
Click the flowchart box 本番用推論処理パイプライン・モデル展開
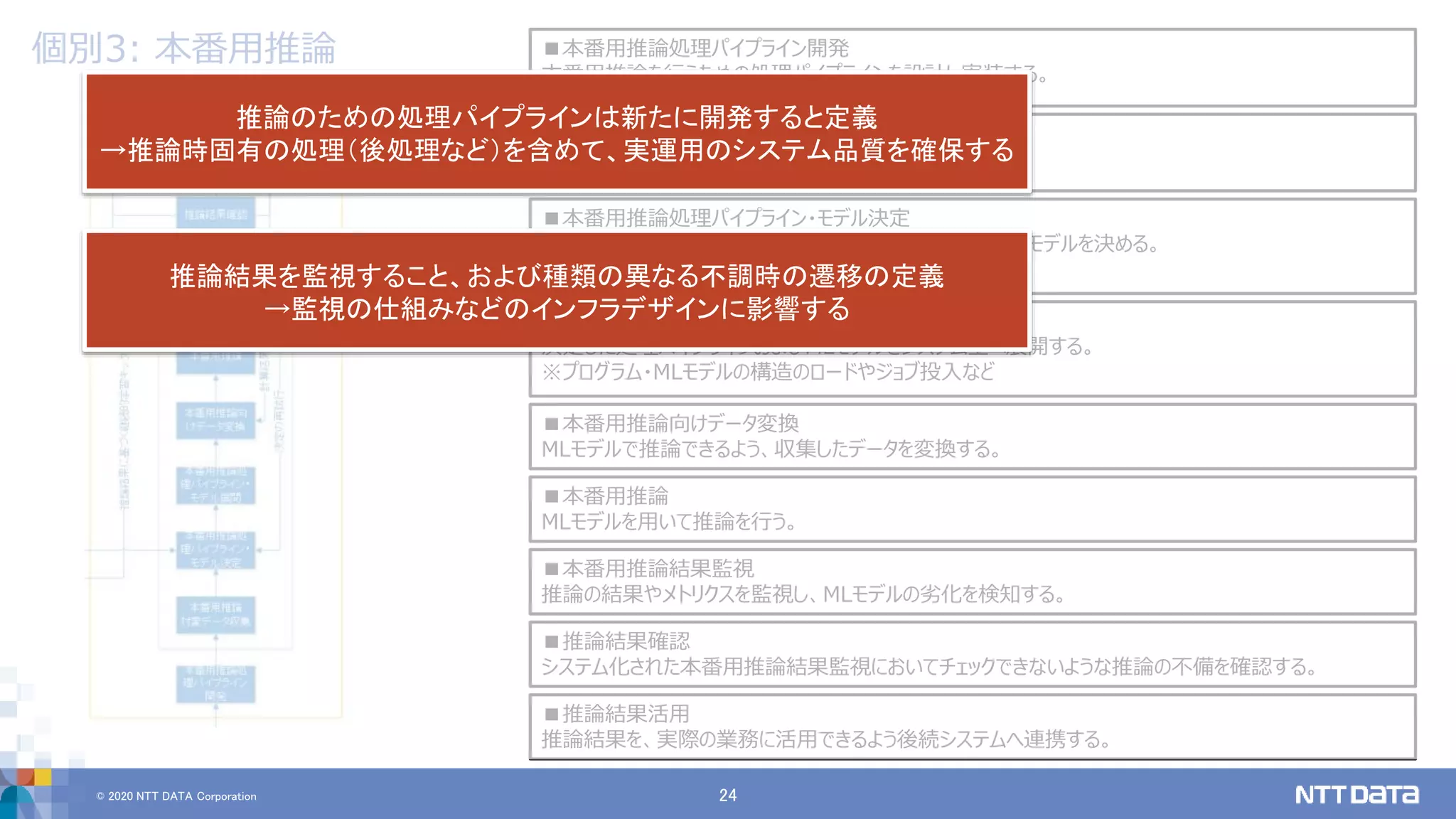coord(215,485)
